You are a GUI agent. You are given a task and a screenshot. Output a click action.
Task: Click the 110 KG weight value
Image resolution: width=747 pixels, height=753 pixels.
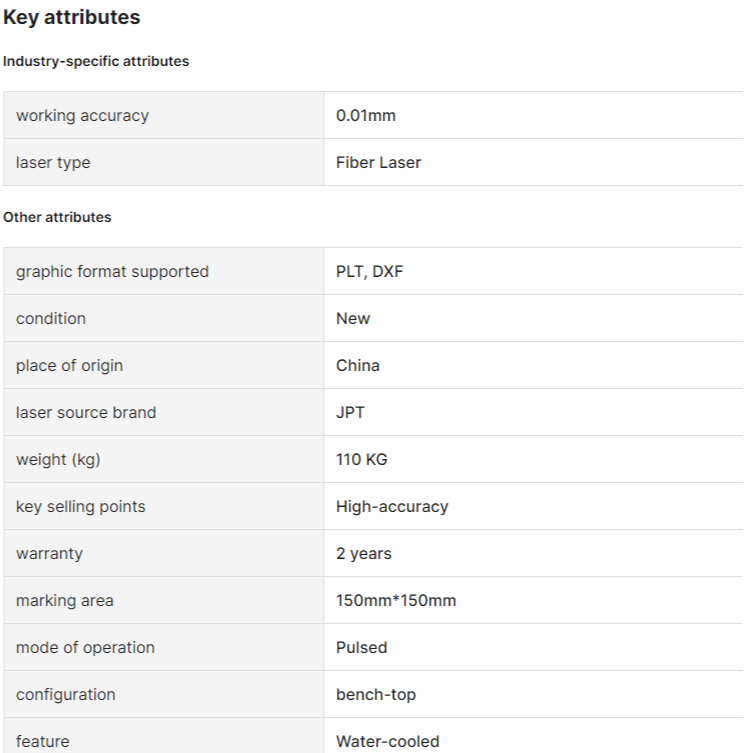pos(361,460)
